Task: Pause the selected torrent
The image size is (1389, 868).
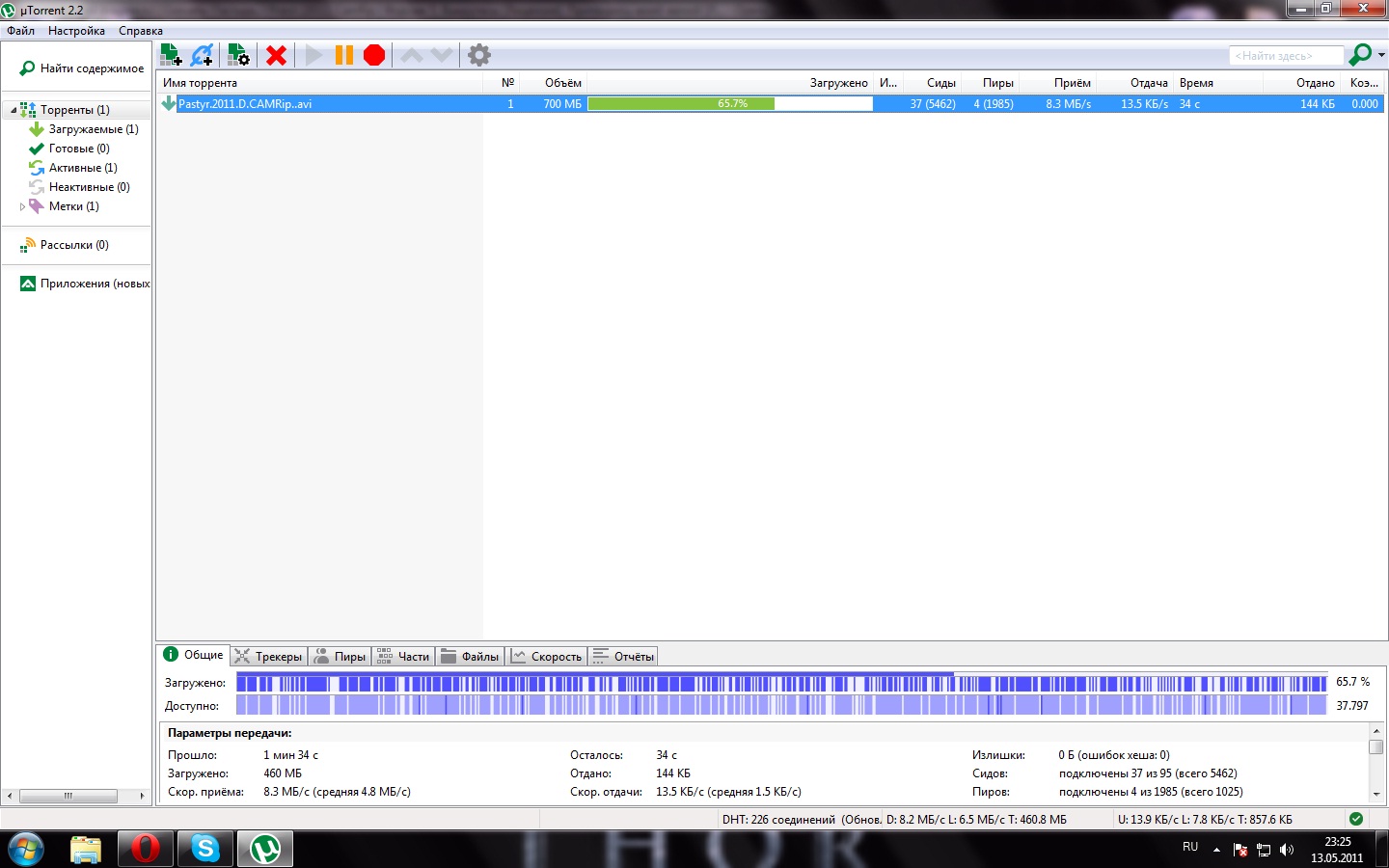Action: (x=343, y=55)
